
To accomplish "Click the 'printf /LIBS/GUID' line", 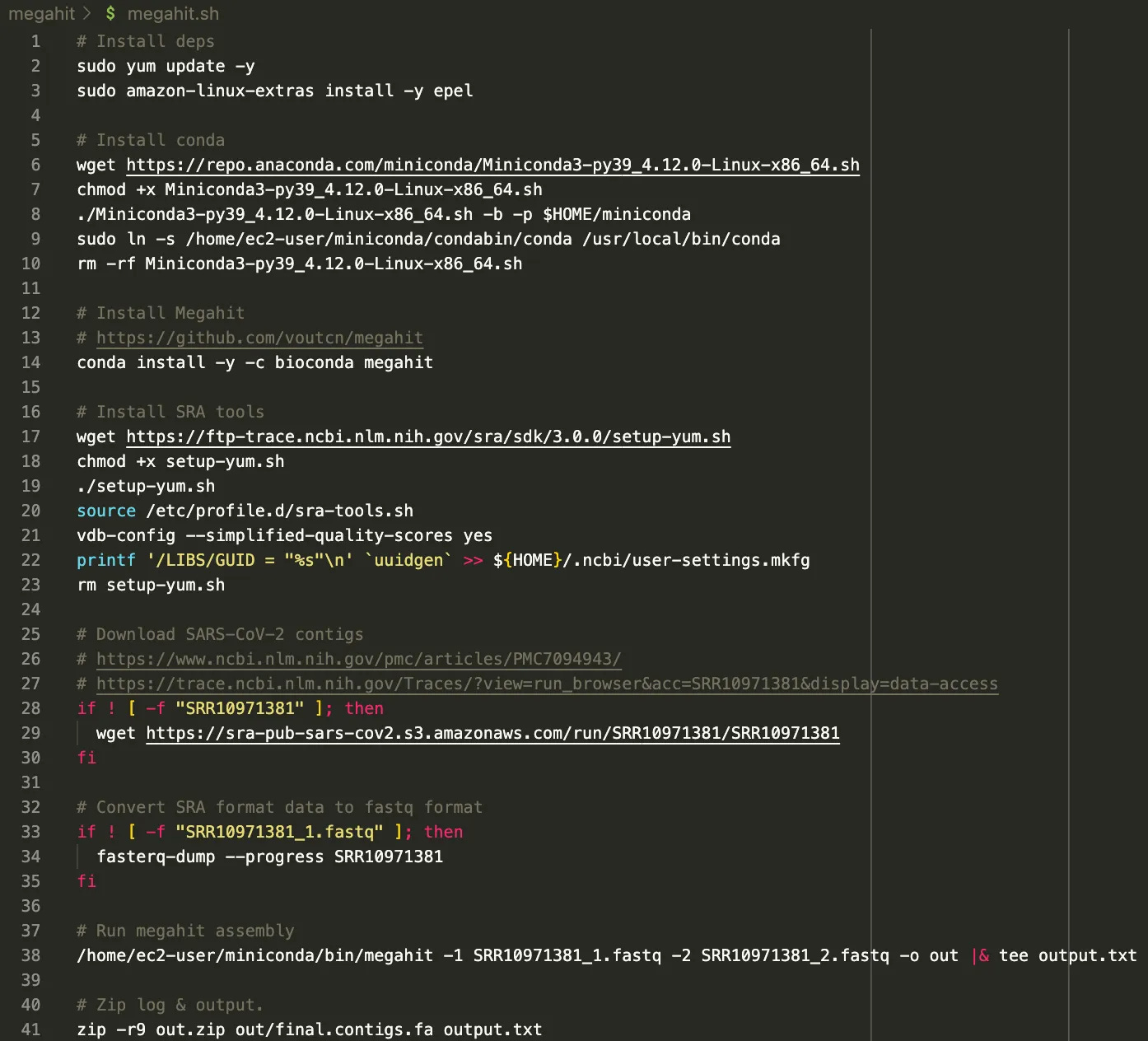I will click(443, 560).
